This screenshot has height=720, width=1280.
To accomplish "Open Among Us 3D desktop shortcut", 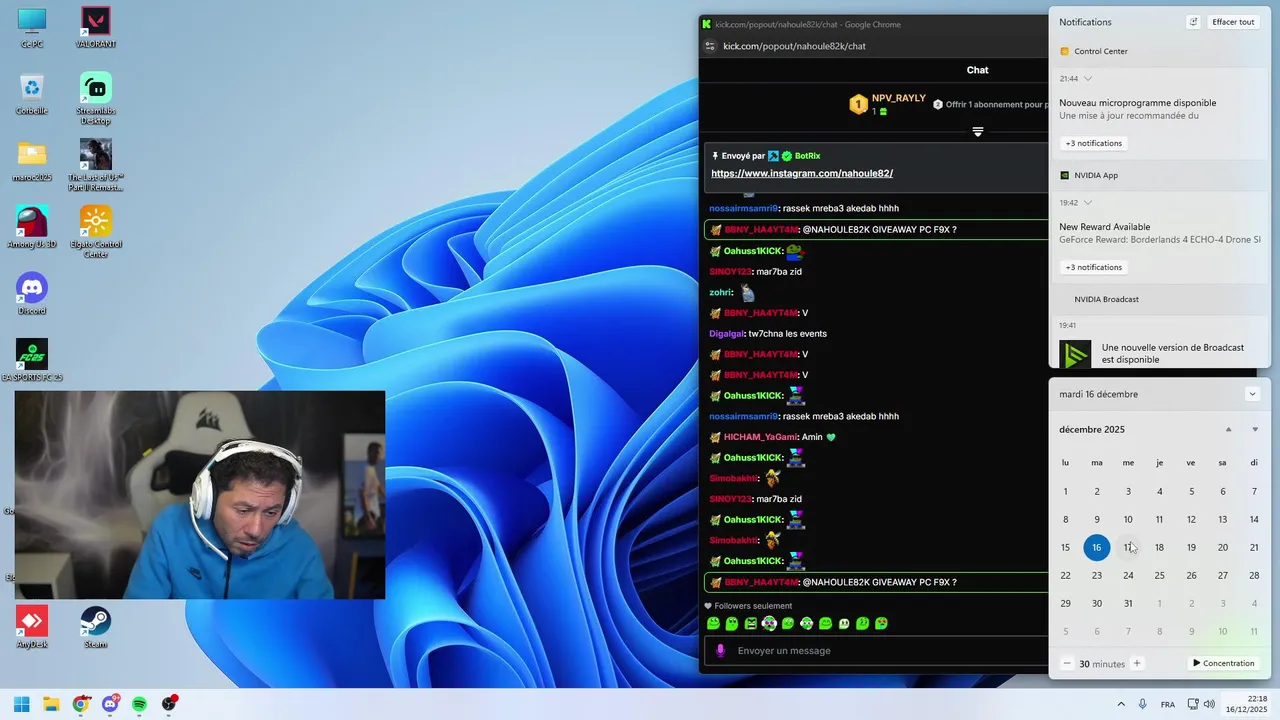I will 32,227.
